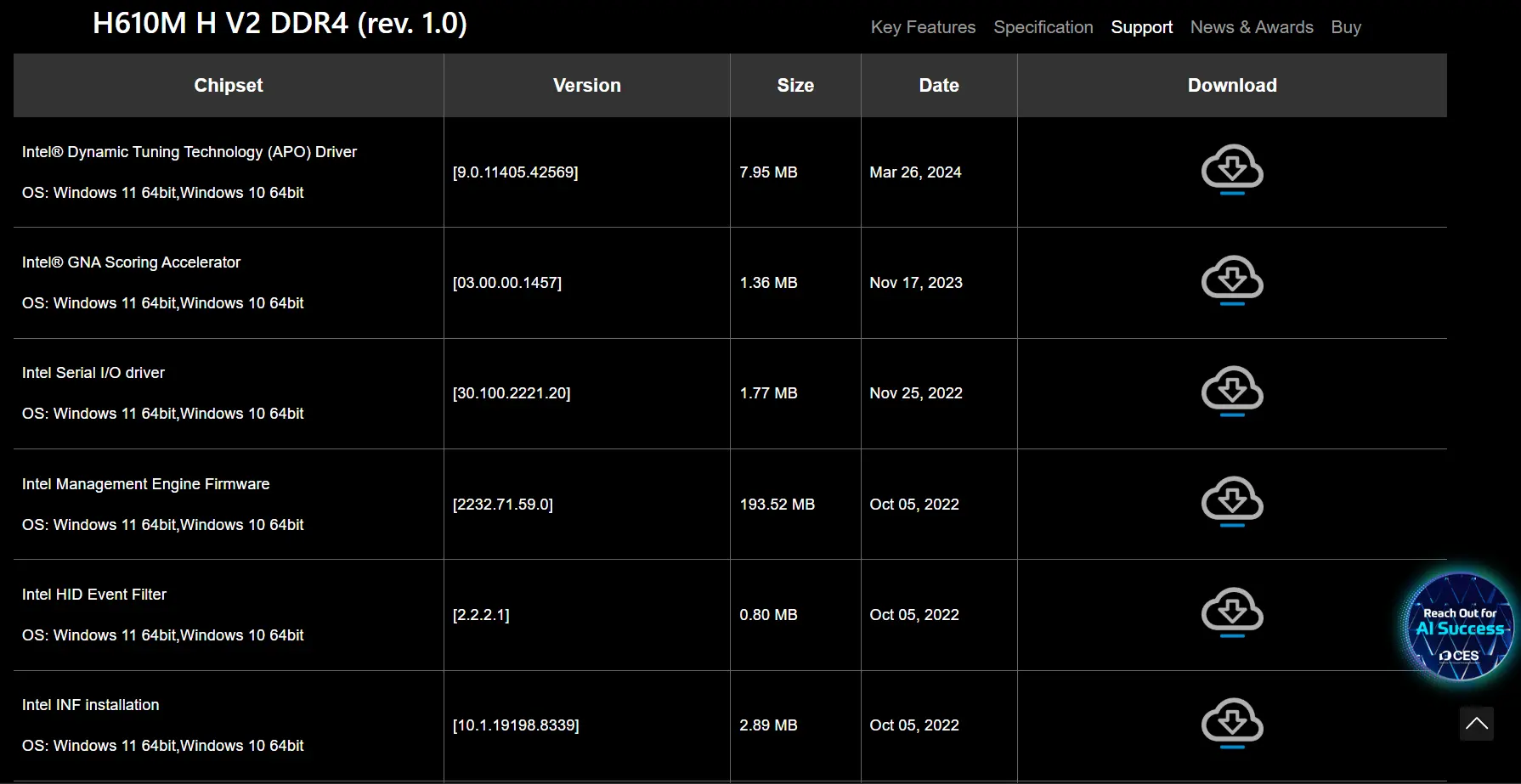The width and height of the screenshot is (1521, 784).
Task: Click OS line under Intel Serial I/O driver
Action: (x=163, y=414)
